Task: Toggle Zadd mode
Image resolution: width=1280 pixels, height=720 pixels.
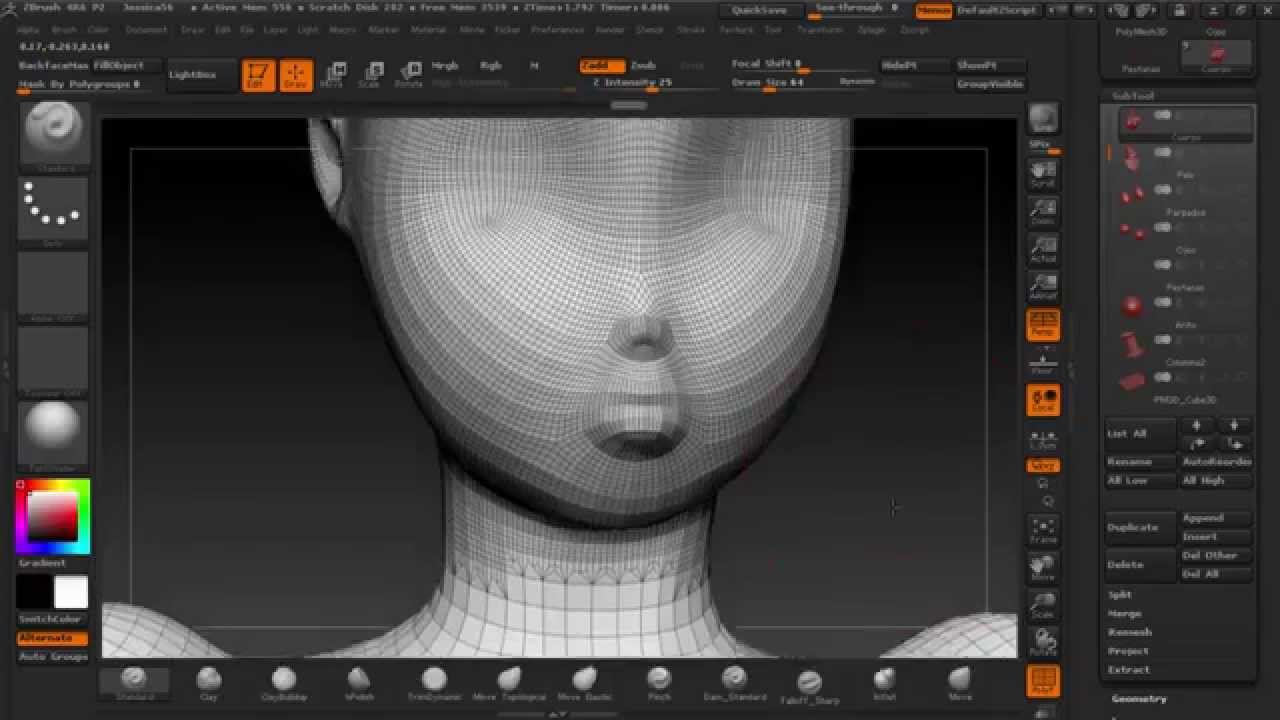Action: point(602,65)
